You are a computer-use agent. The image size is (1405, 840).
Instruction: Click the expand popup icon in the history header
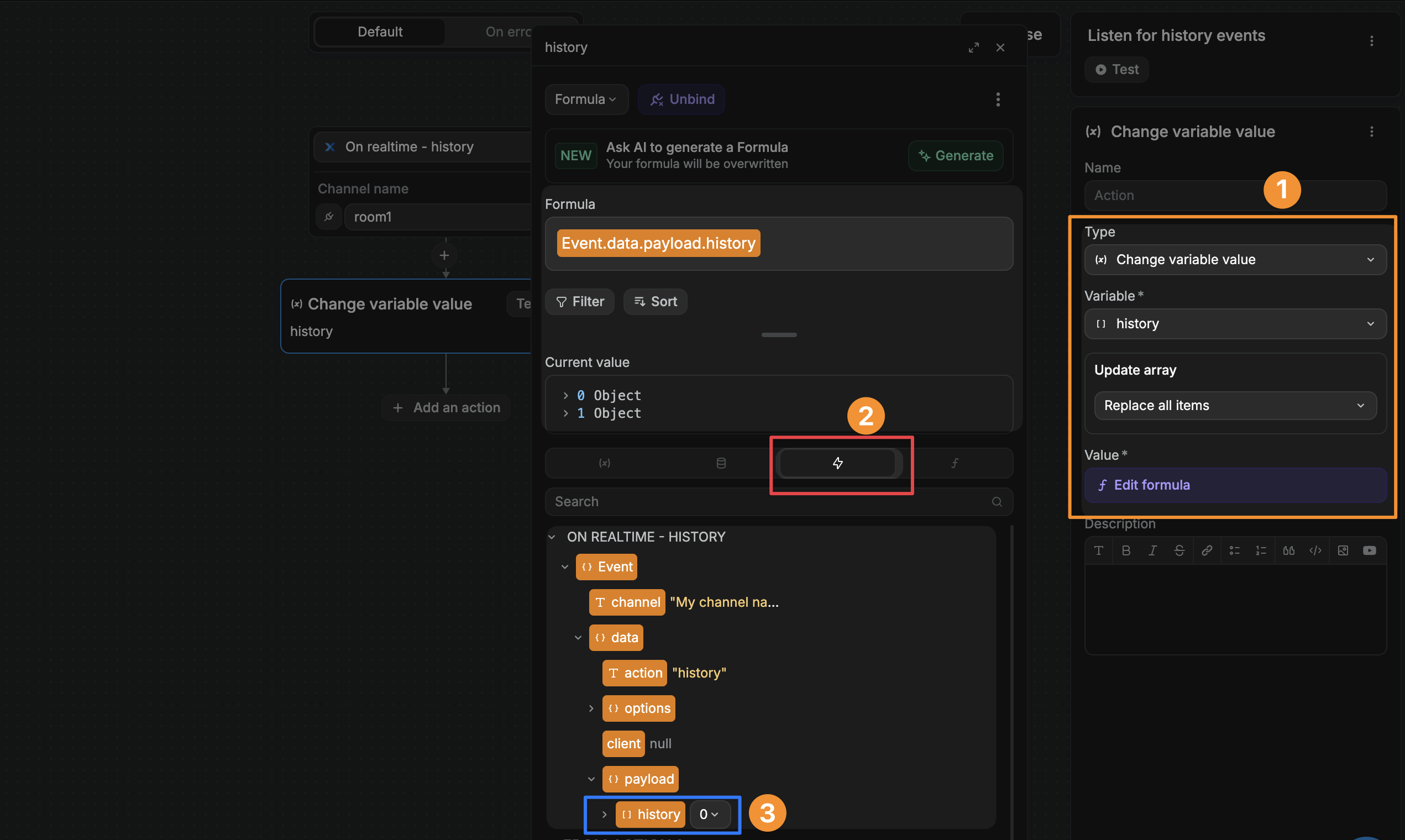click(x=973, y=48)
